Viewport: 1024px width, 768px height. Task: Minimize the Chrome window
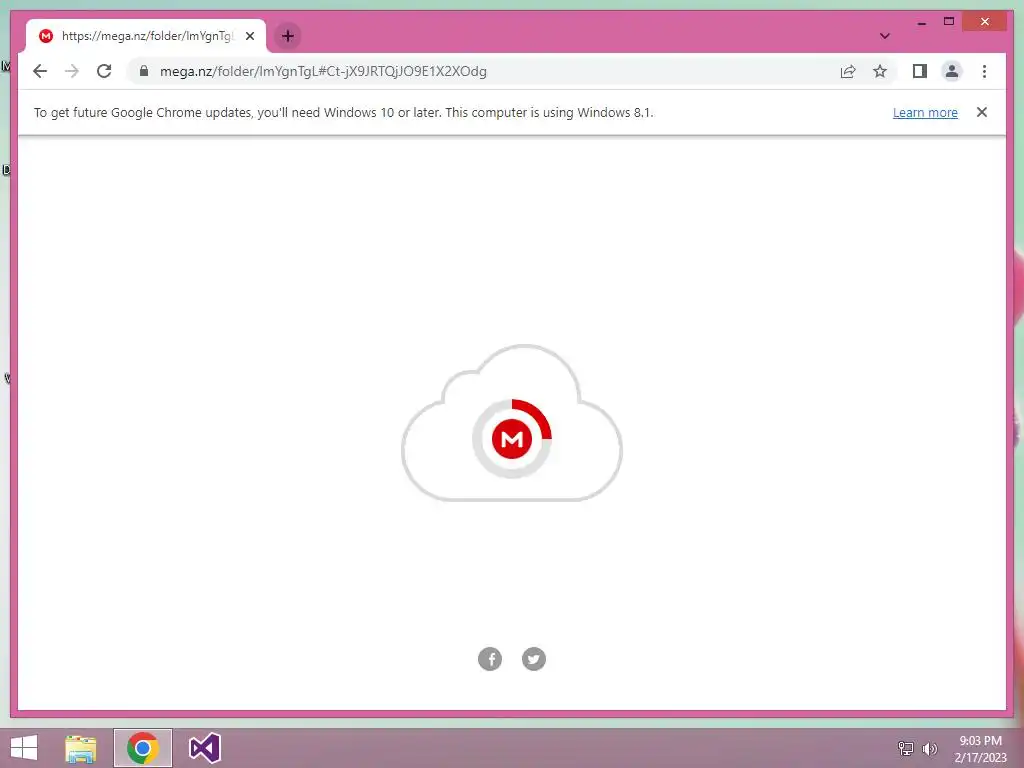coord(921,22)
